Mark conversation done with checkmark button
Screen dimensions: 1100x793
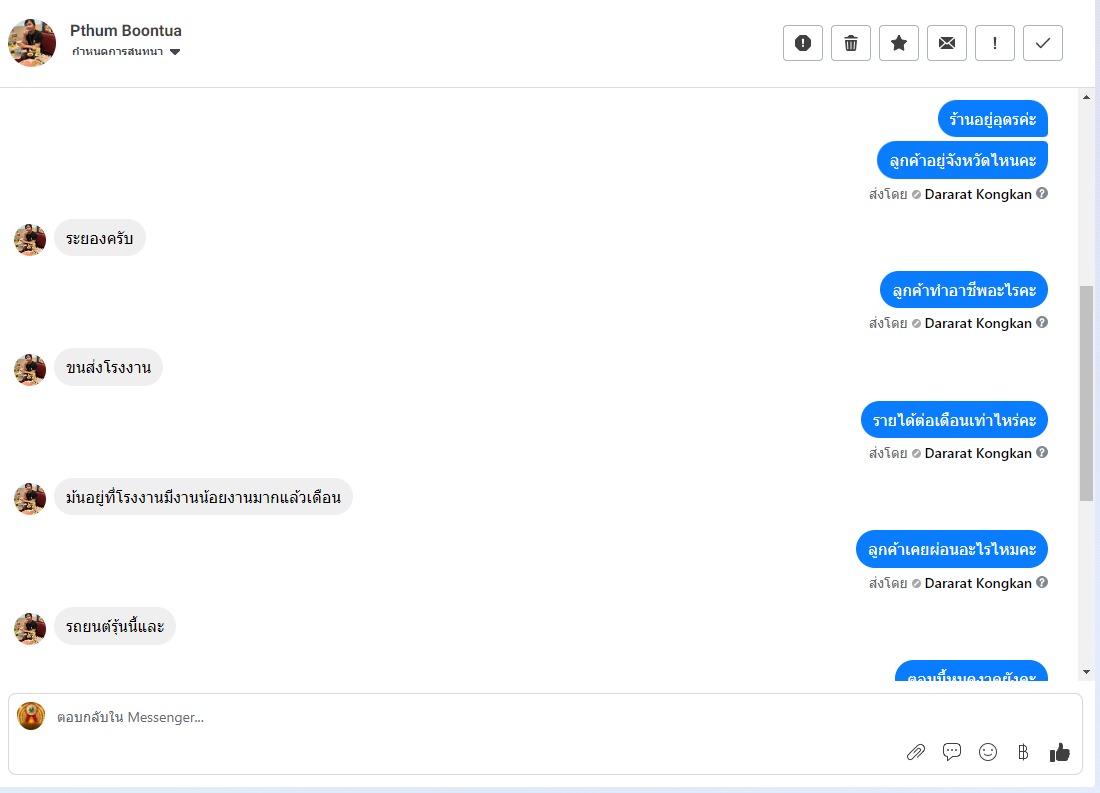click(1043, 43)
